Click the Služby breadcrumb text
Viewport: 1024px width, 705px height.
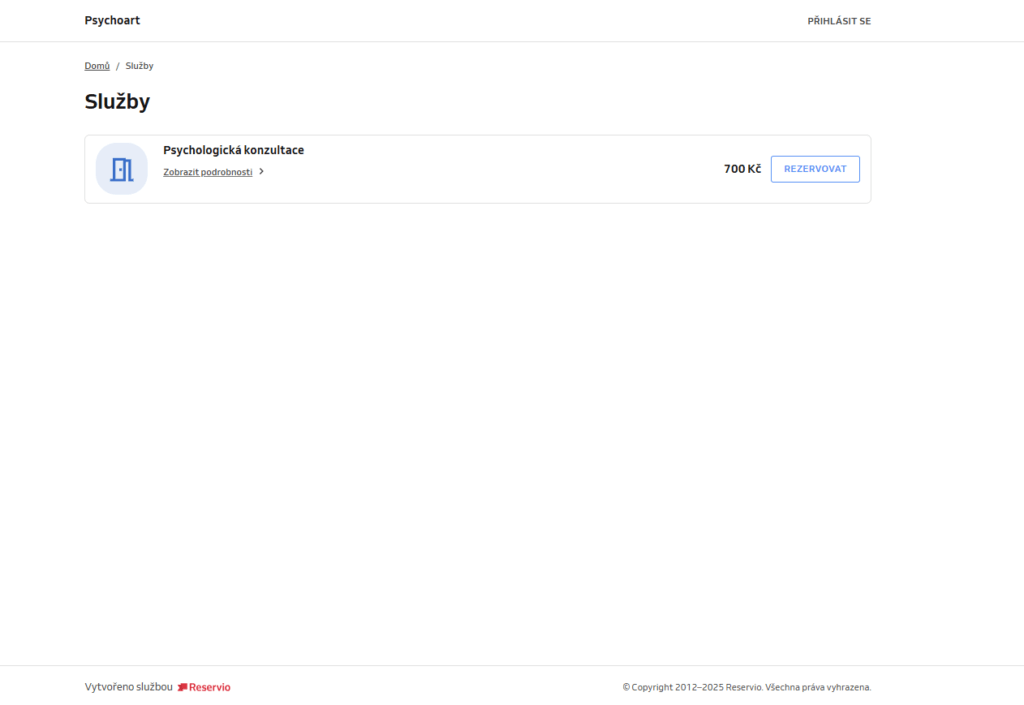click(139, 66)
